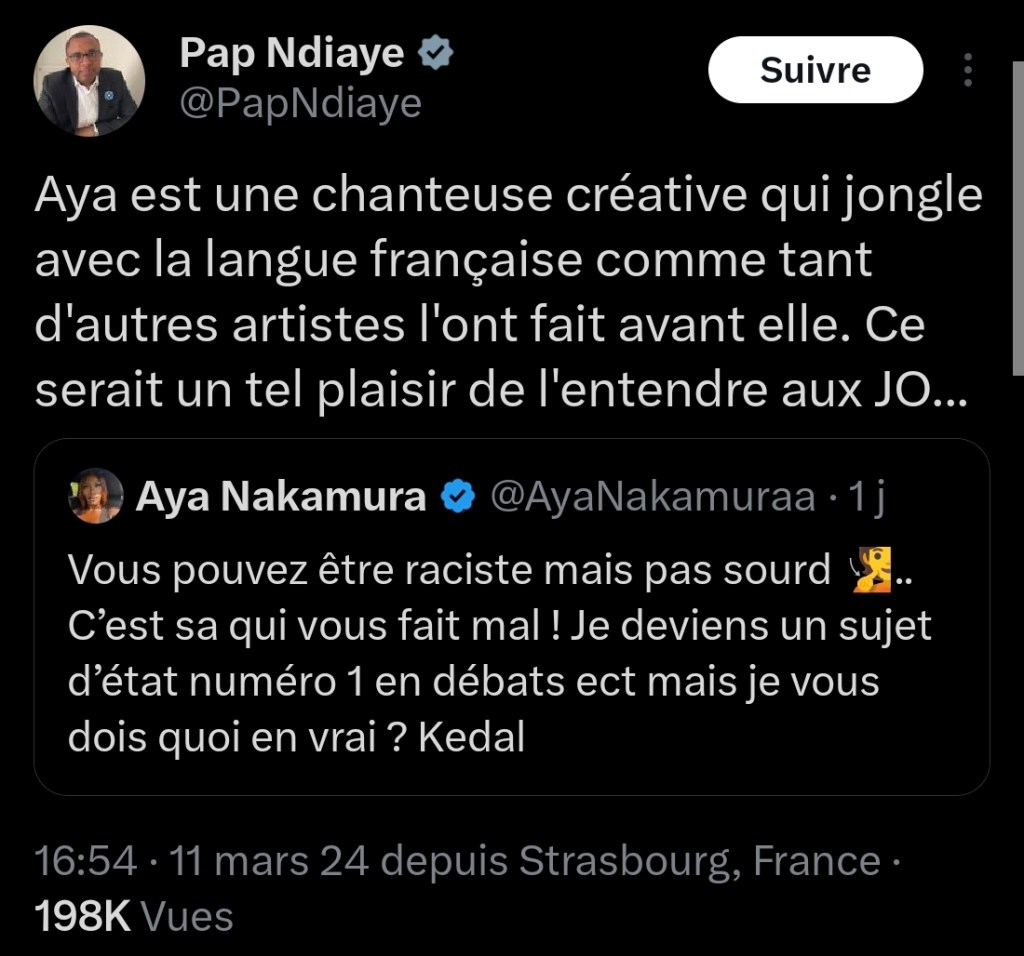This screenshot has height=956, width=1024.
Task: Click the blue verified badge beside Aya Nakamura
Action: tap(458, 497)
